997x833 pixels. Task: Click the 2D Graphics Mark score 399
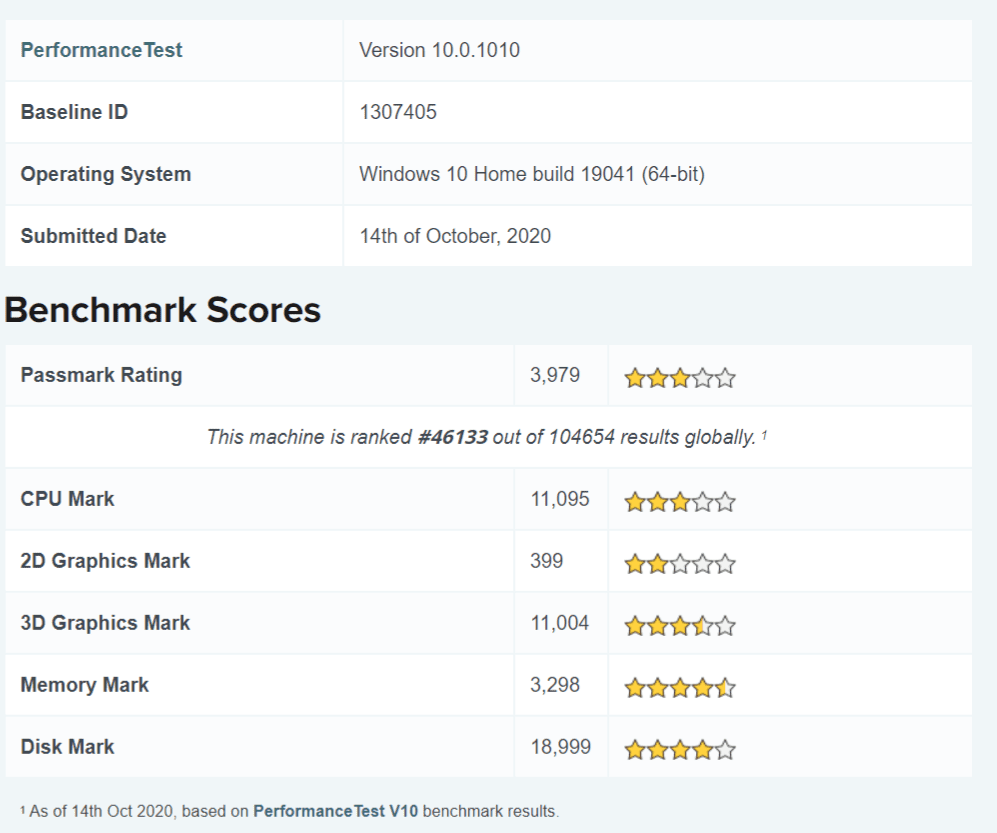(x=546, y=561)
